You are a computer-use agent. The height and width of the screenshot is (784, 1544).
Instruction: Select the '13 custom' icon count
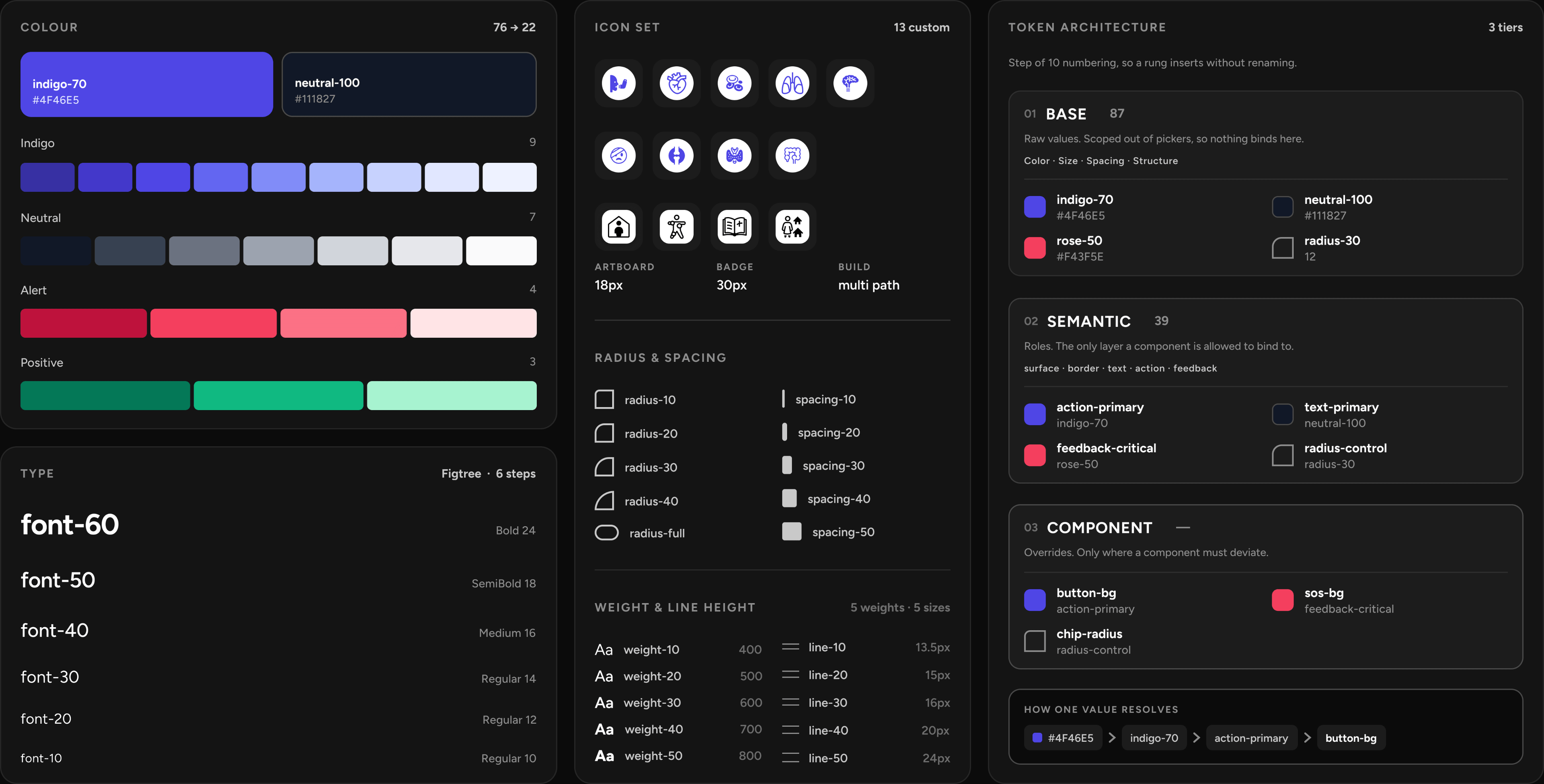pyautogui.click(x=921, y=27)
